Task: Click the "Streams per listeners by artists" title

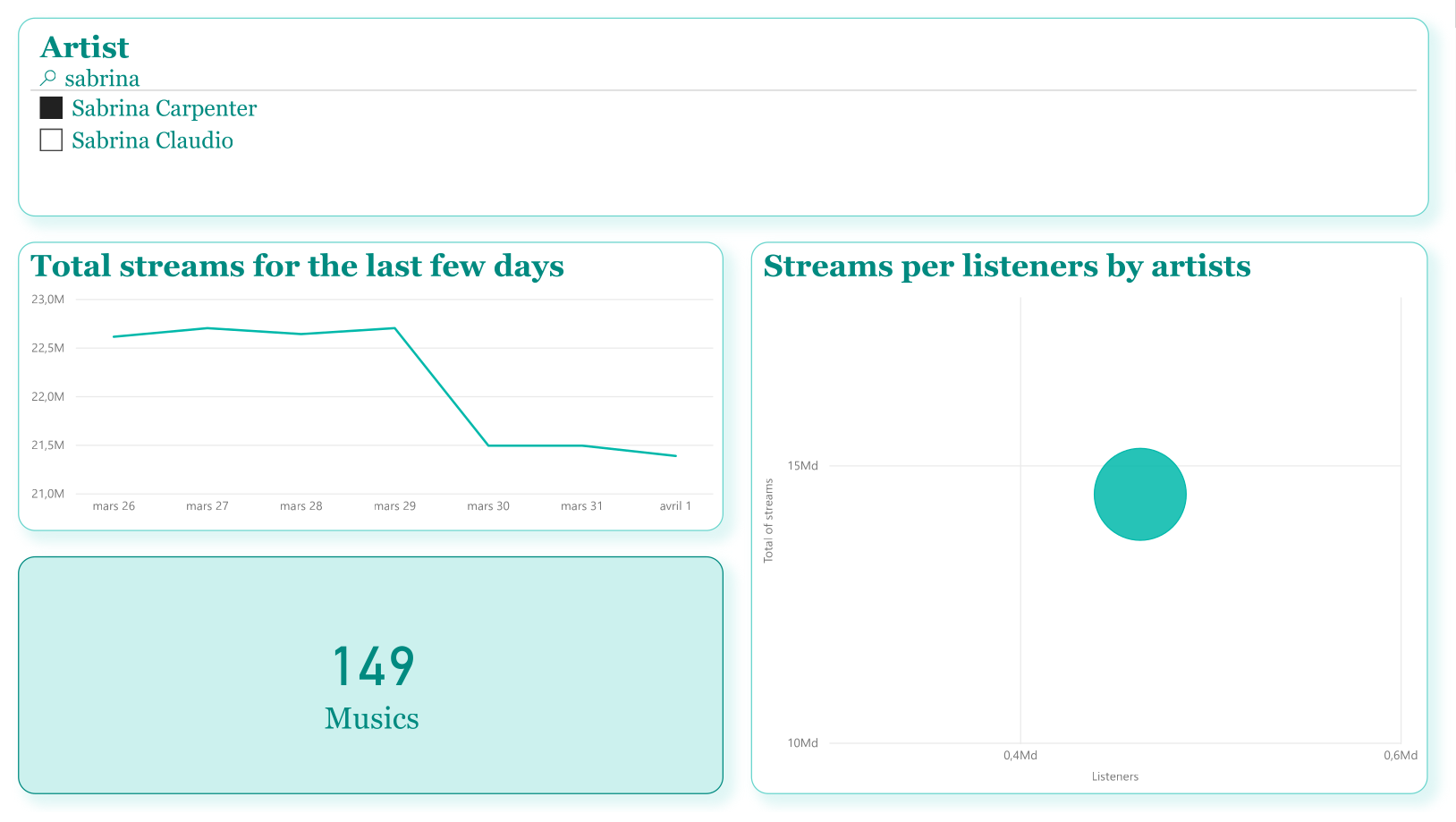Action: point(1006,266)
